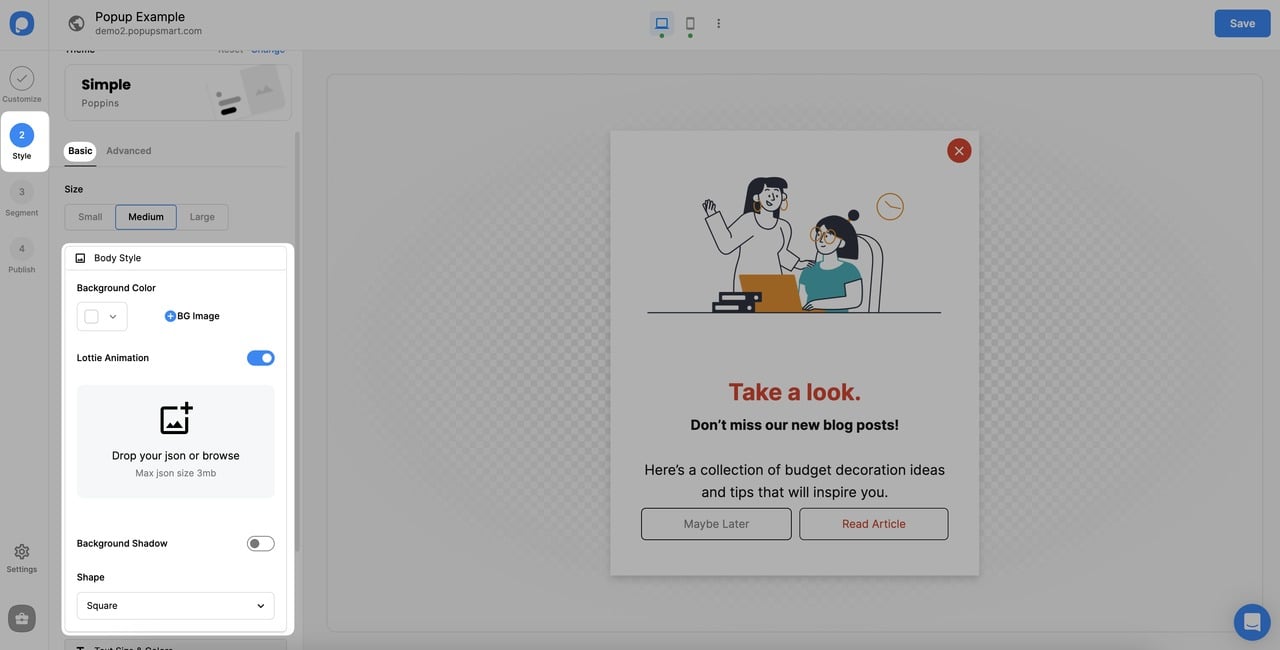1280x650 pixels.
Task: Click the budget decoration ideas paragraph
Action: tap(794, 481)
